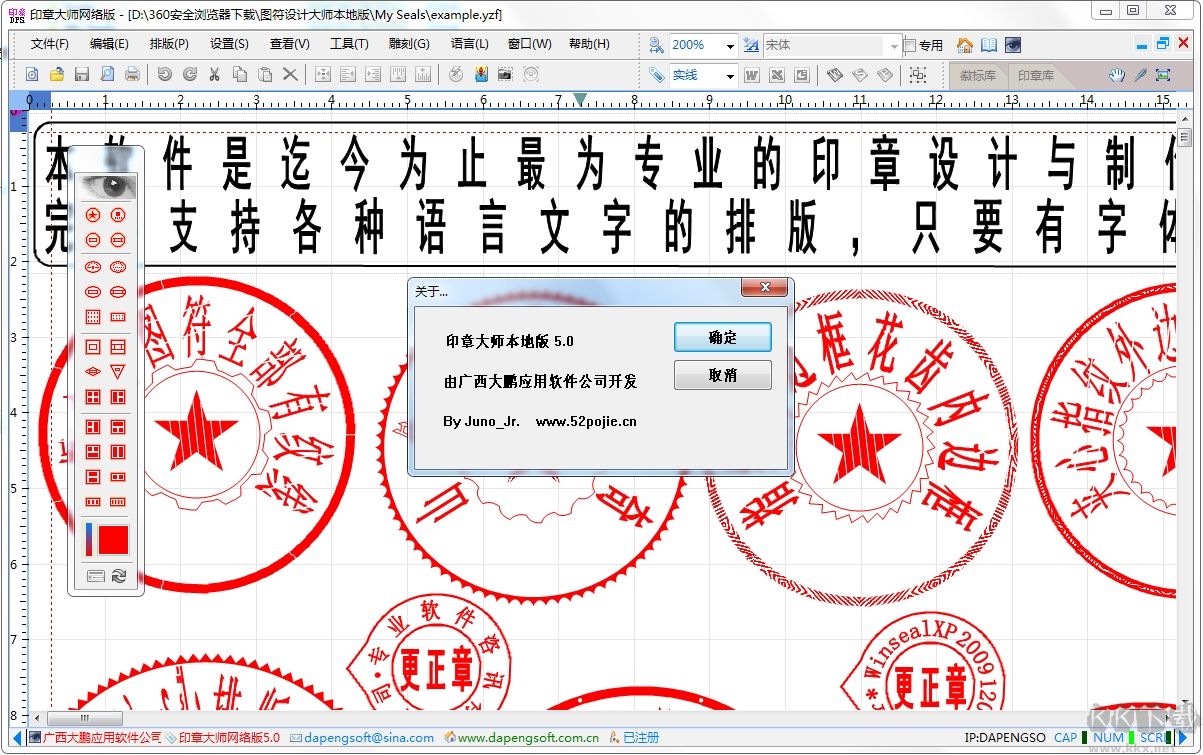Click the vertical scrollbar thumb
The width and height of the screenshot is (1203, 755).
pos(1185,138)
